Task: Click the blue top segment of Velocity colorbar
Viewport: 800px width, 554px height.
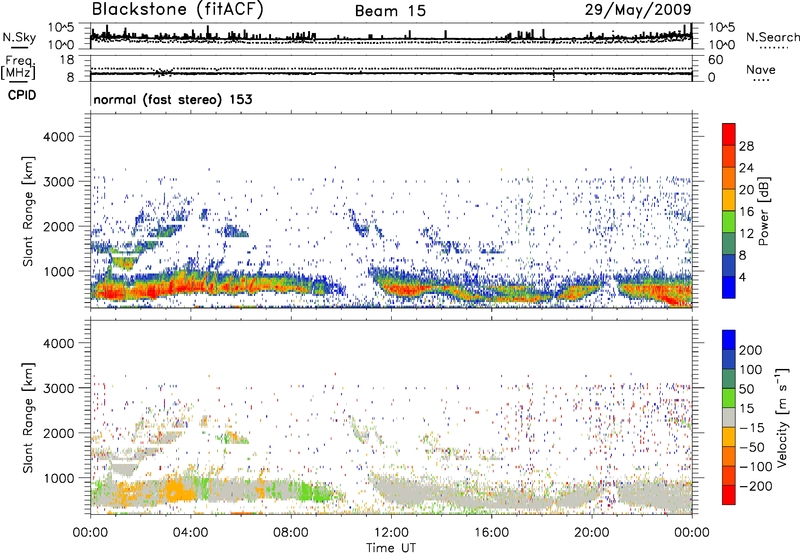Action: point(729,340)
